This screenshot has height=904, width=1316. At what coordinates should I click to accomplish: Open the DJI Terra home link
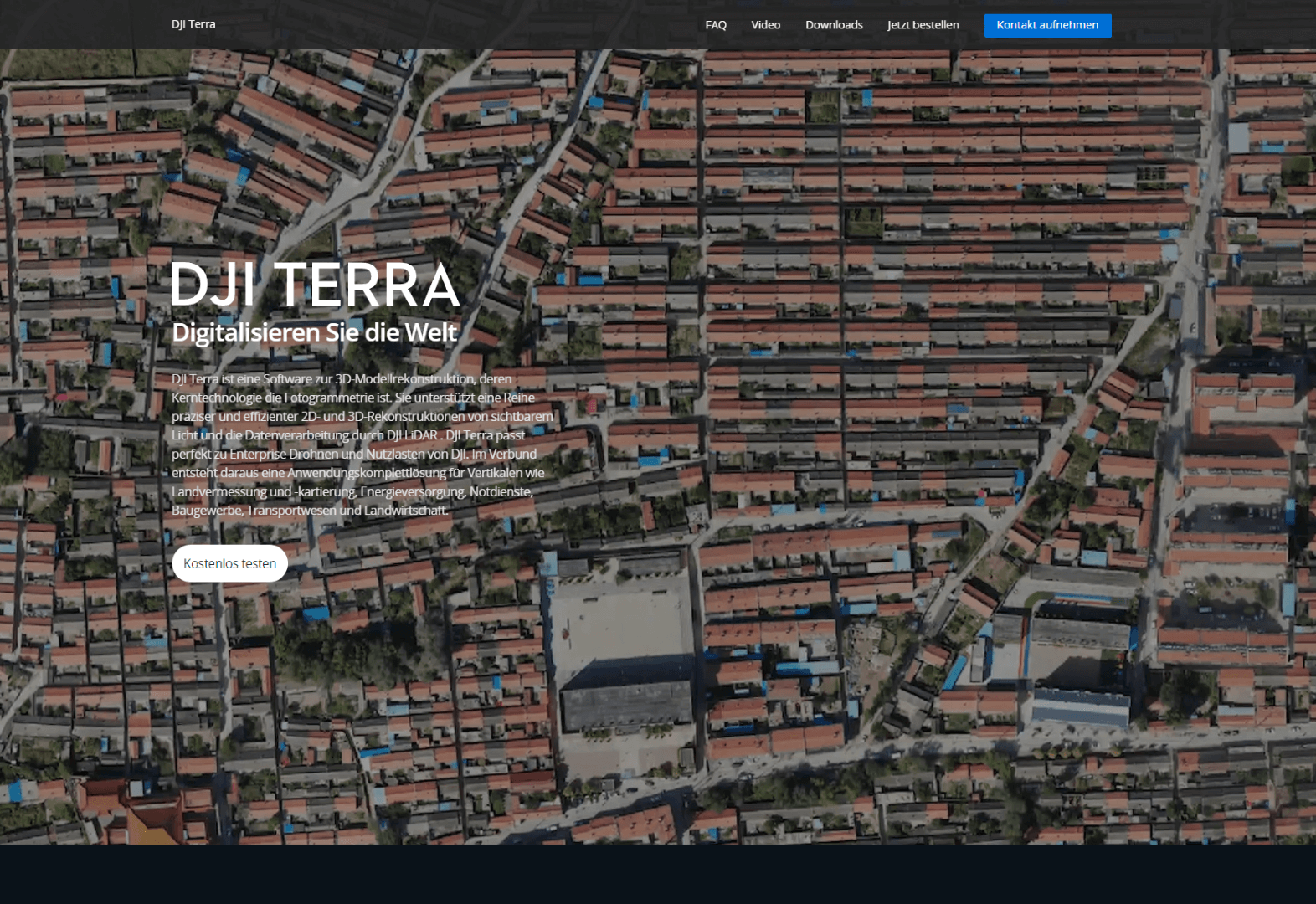click(193, 24)
